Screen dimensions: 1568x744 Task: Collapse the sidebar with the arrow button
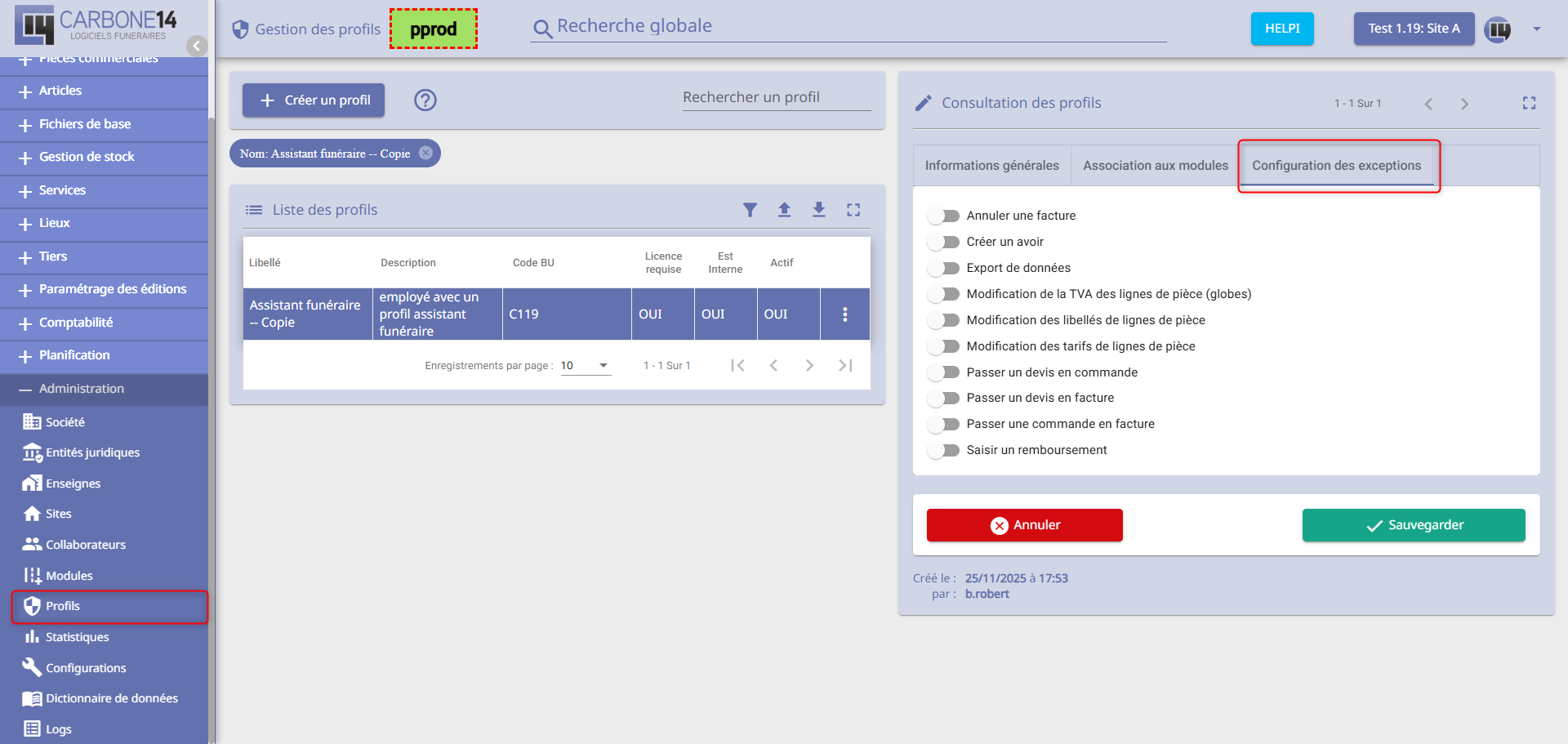coord(196,46)
